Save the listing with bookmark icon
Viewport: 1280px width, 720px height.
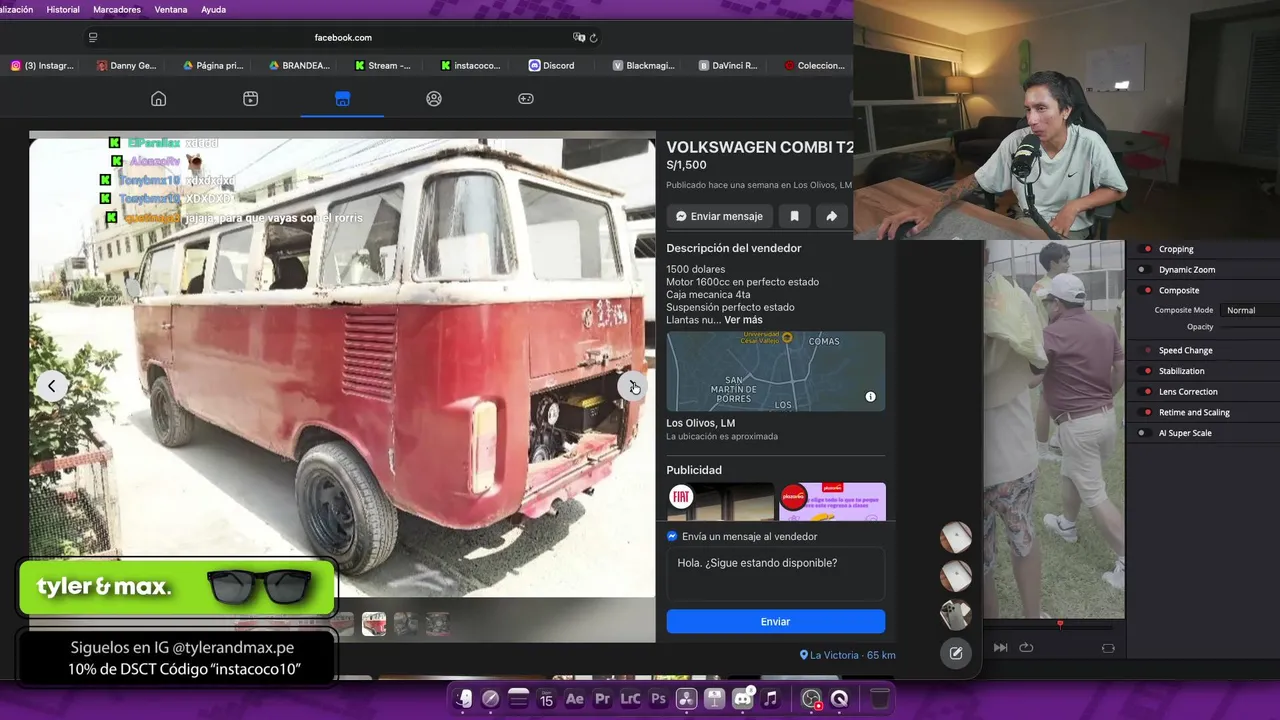click(794, 216)
